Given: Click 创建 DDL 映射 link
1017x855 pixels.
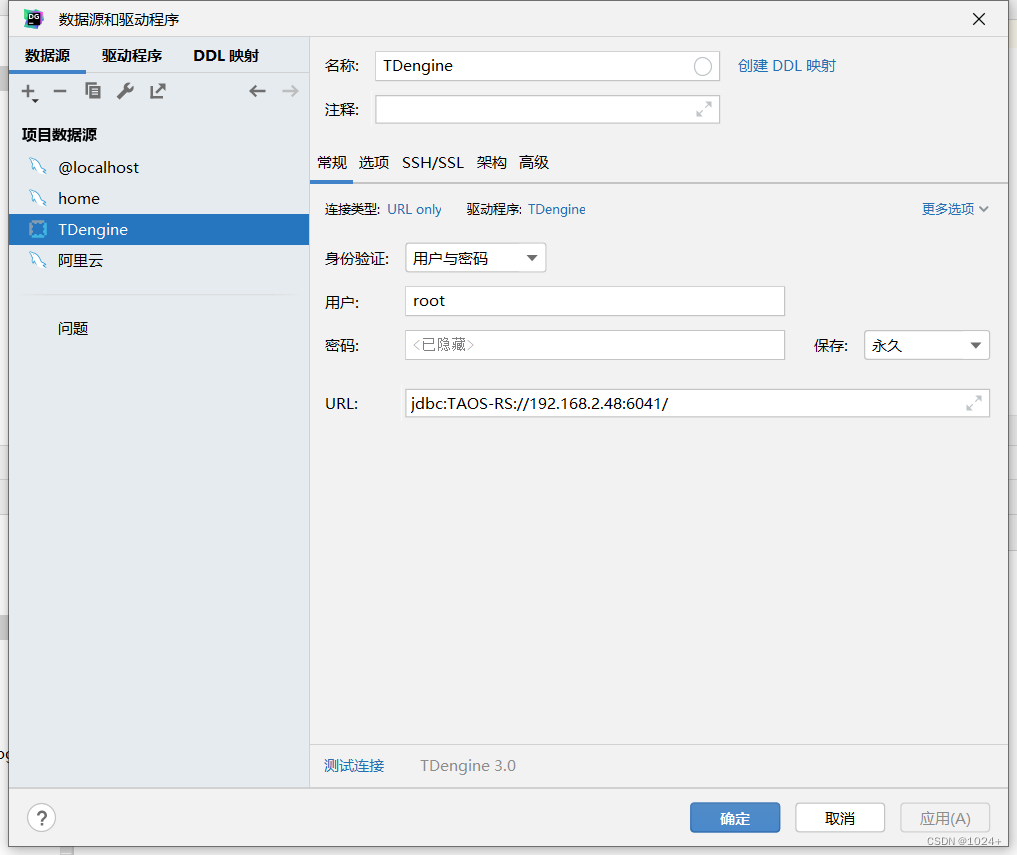Looking at the screenshot, I should coord(787,66).
